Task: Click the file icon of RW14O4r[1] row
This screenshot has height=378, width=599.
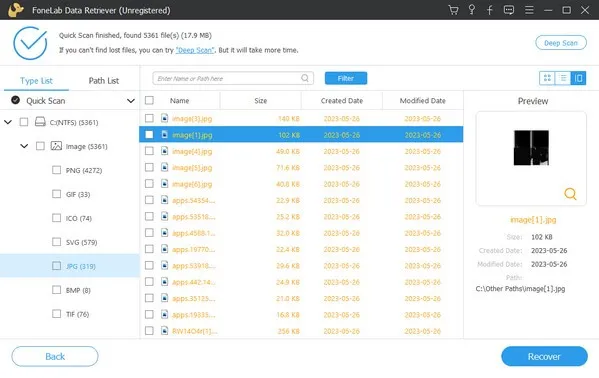Action: point(164,331)
